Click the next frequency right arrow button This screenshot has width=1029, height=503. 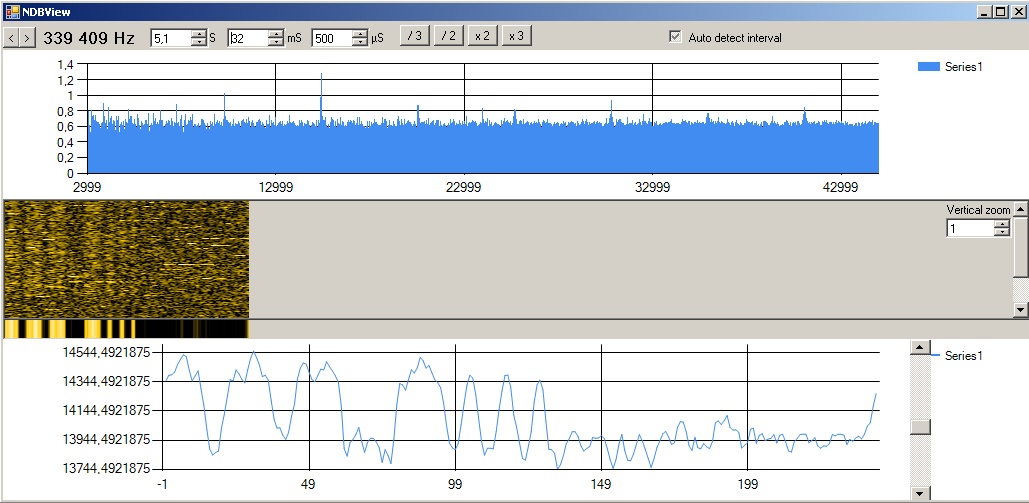pyautogui.click(x=27, y=38)
